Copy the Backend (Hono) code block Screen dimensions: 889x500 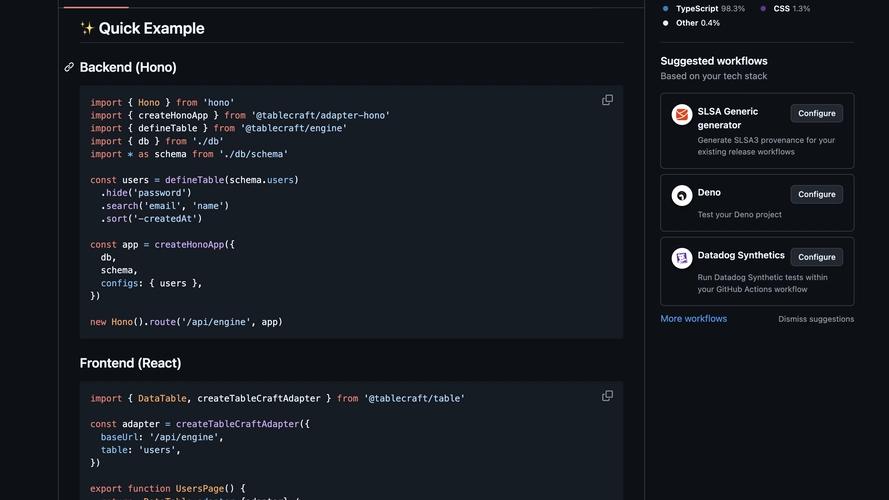[607, 100]
